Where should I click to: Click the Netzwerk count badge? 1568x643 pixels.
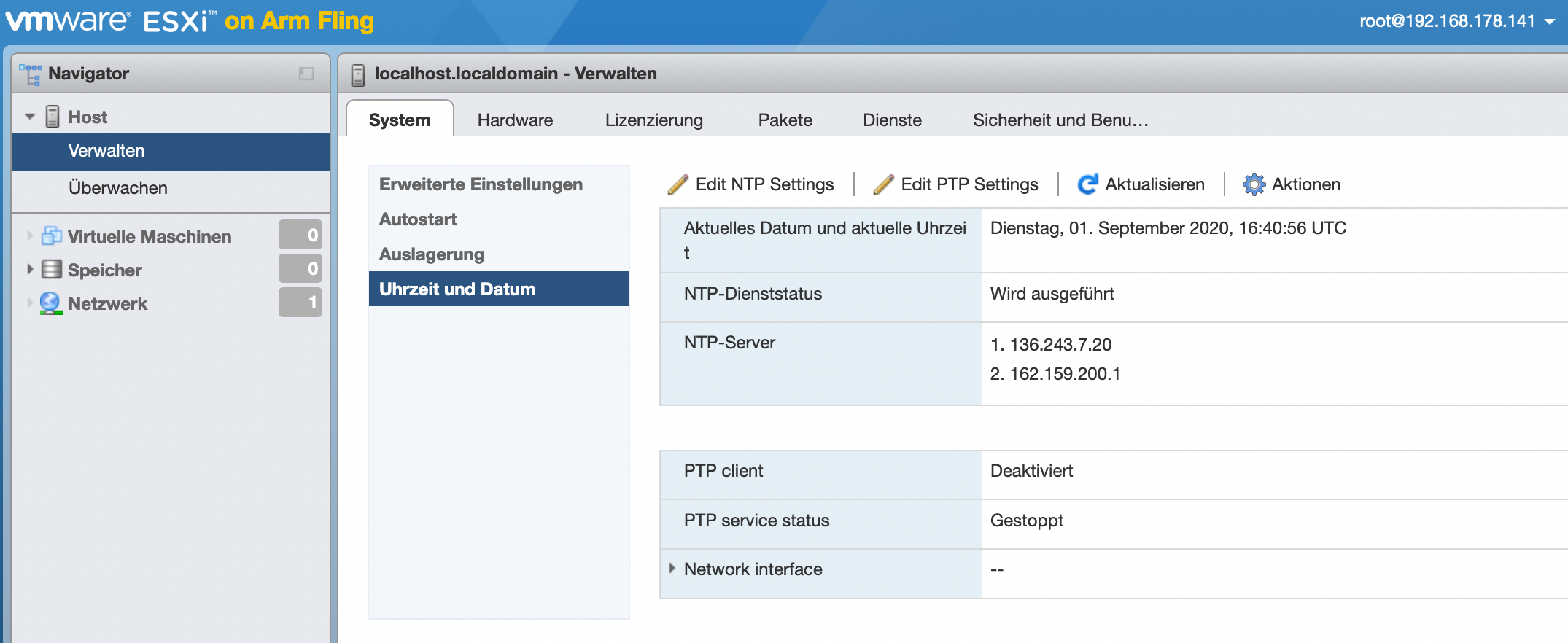(x=300, y=303)
